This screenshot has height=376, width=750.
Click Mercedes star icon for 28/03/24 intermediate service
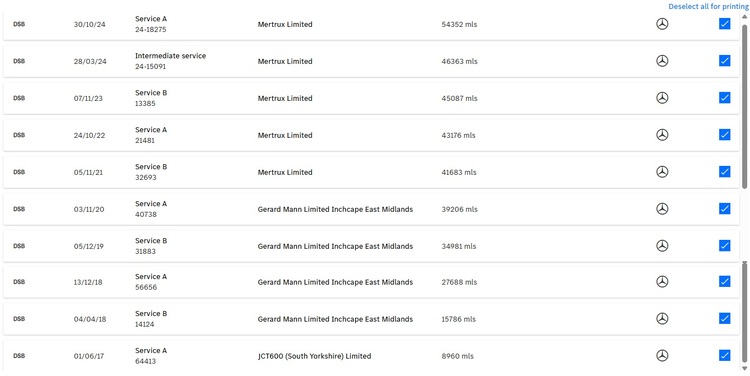pos(662,61)
